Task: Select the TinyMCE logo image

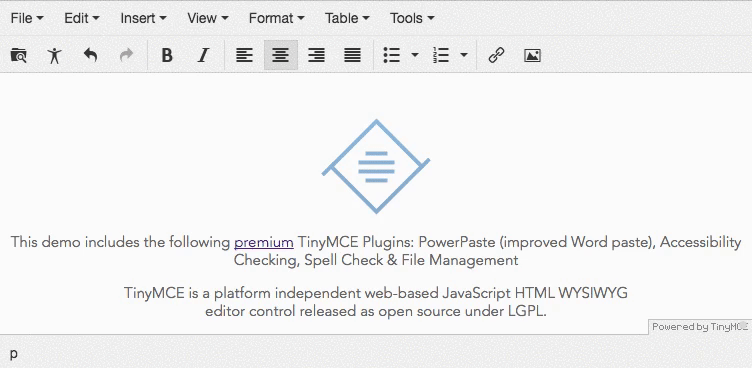Action: point(376,166)
